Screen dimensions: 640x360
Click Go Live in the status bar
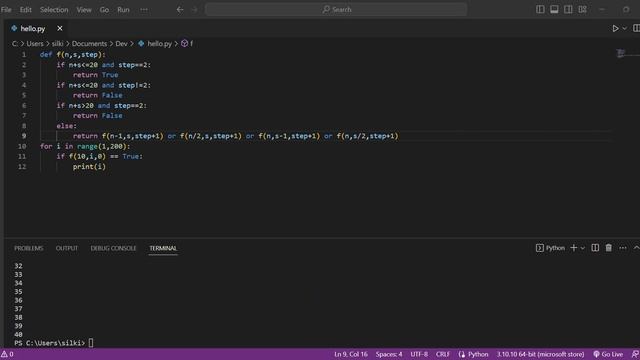pyautogui.click(x=608, y=354)
